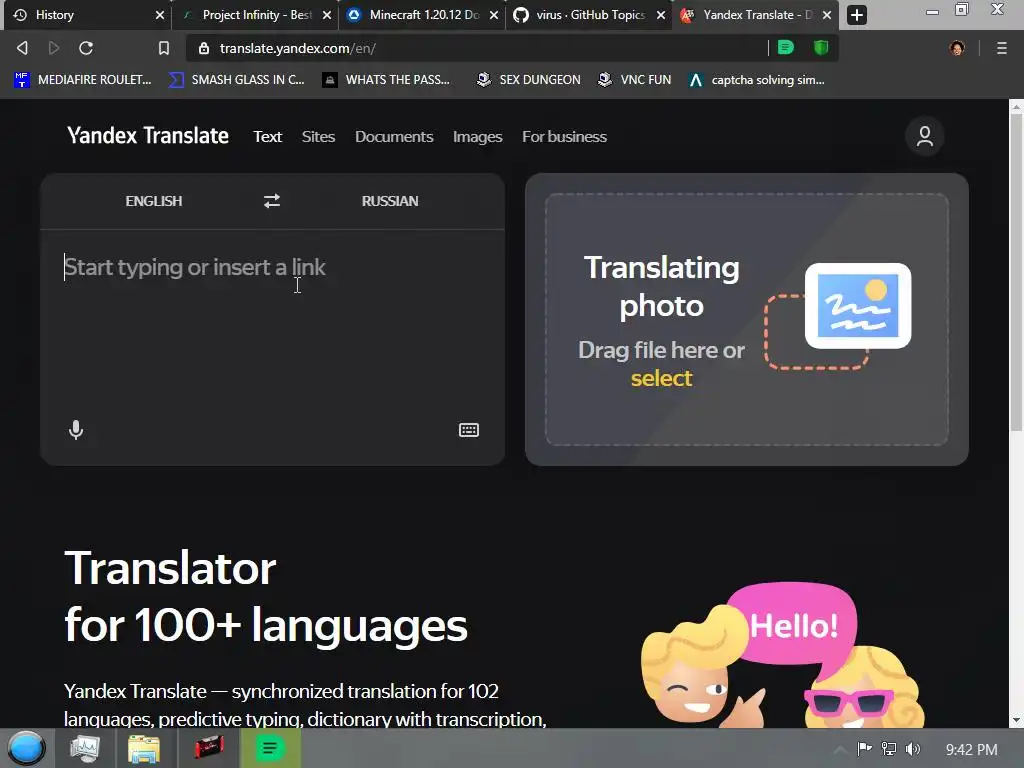The image size is (1024, 768).
Task: Open the WHATS THE PASS... bookmark
Action: click(386, 80)
